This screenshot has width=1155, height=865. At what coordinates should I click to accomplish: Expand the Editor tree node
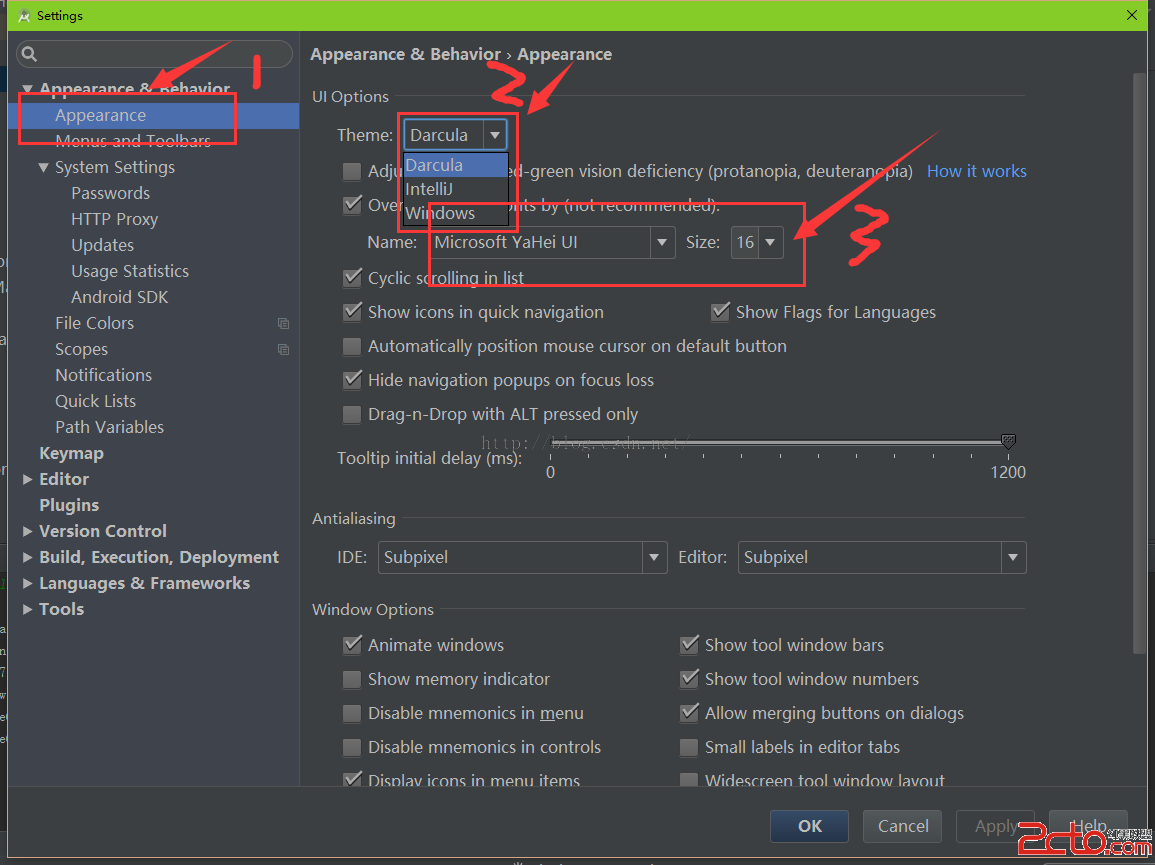[27, 479]
